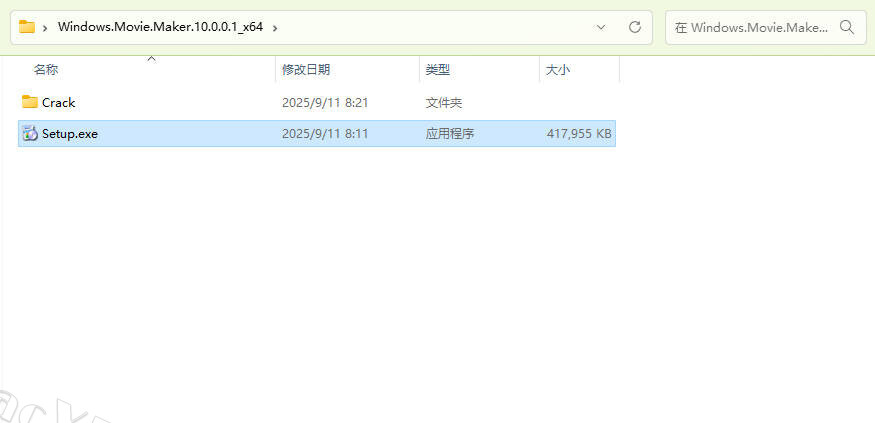Click the date 2025/9/11 8:11

click(x=325, y=134)
